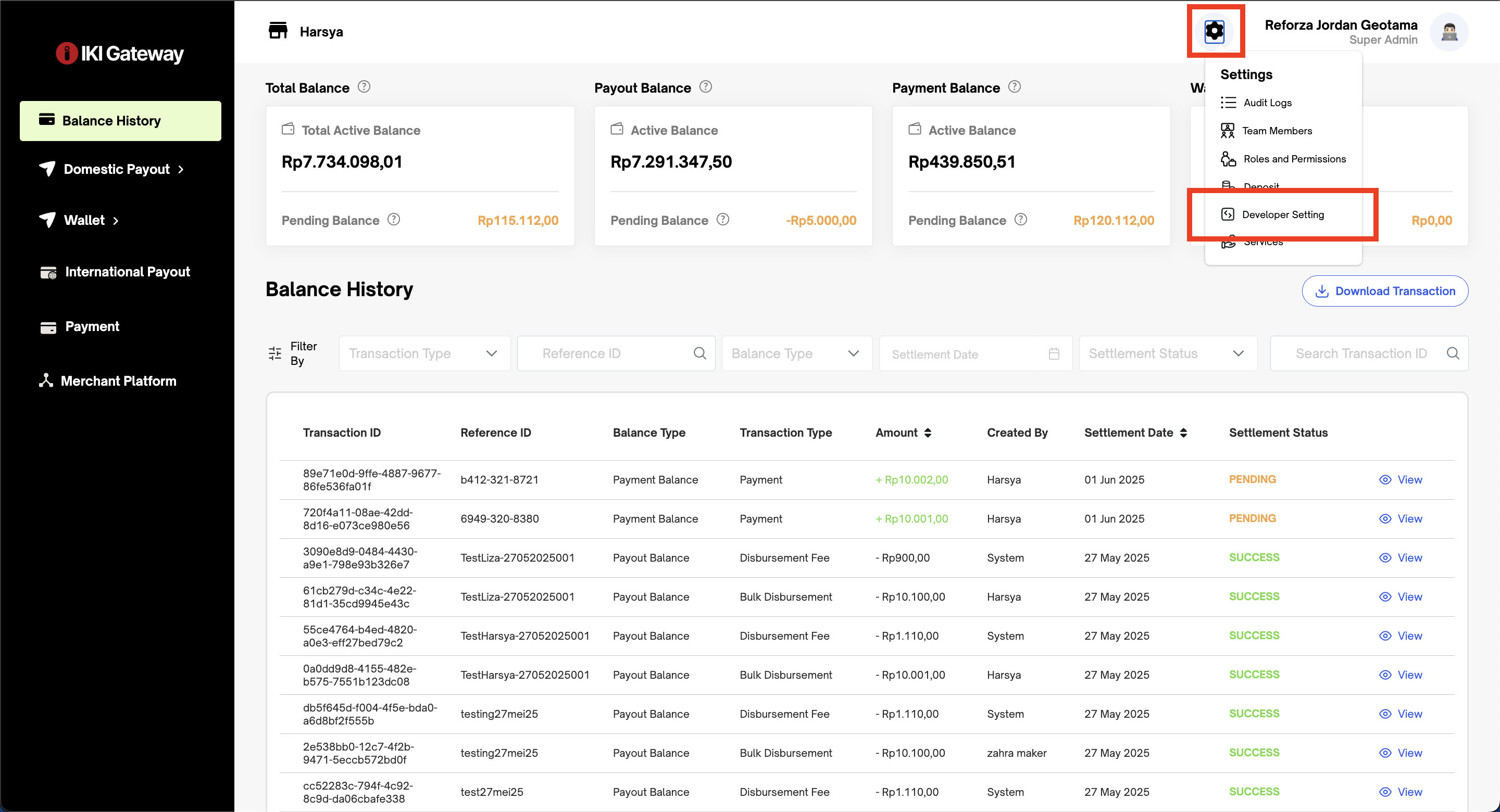Sort by Settlement Date column arrows
Image resolution: width=1500 pixels, height=812 pixels.
[x=1183, y=433]
